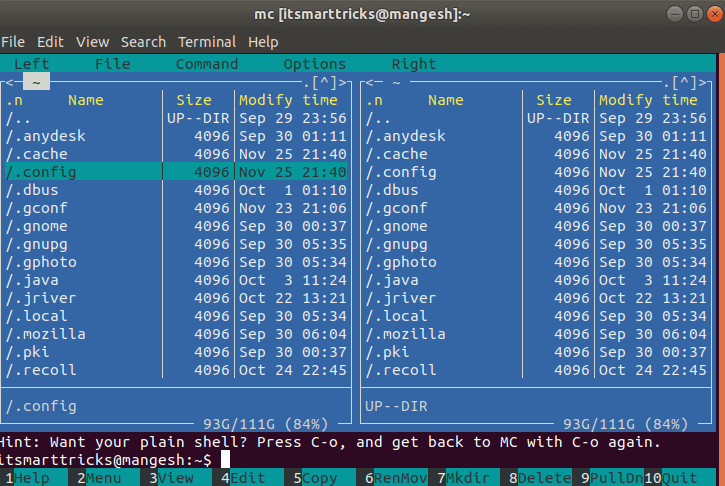Click left panel history back arrow
This screenshot has height=486, width=725.
9,83
